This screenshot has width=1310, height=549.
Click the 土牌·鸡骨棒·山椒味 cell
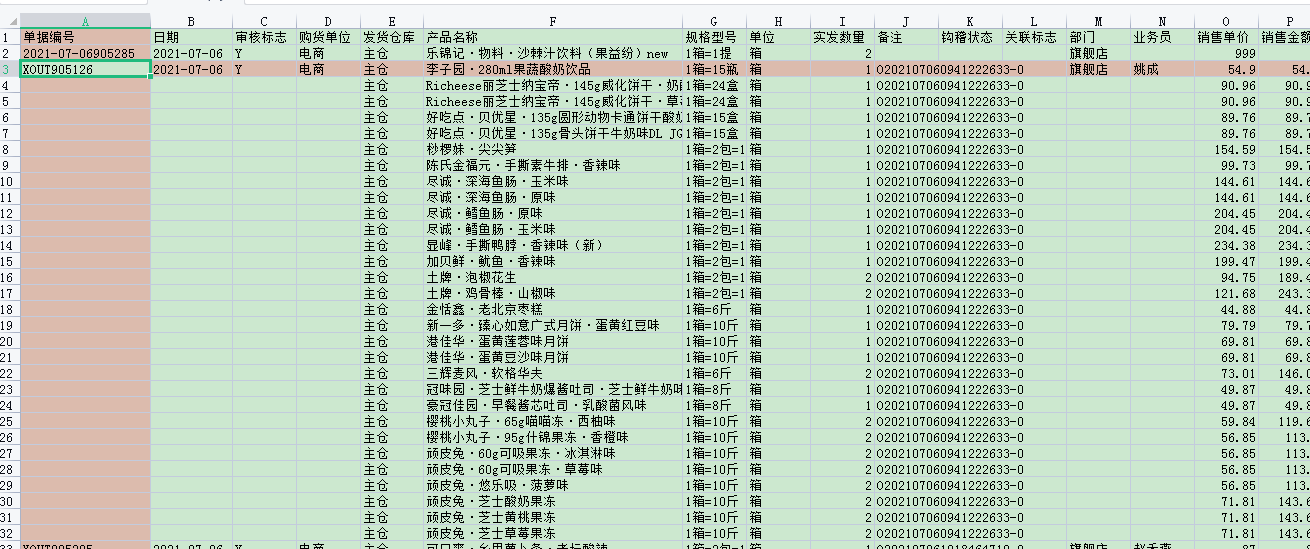pyautogui.click(x=553, y=293)
